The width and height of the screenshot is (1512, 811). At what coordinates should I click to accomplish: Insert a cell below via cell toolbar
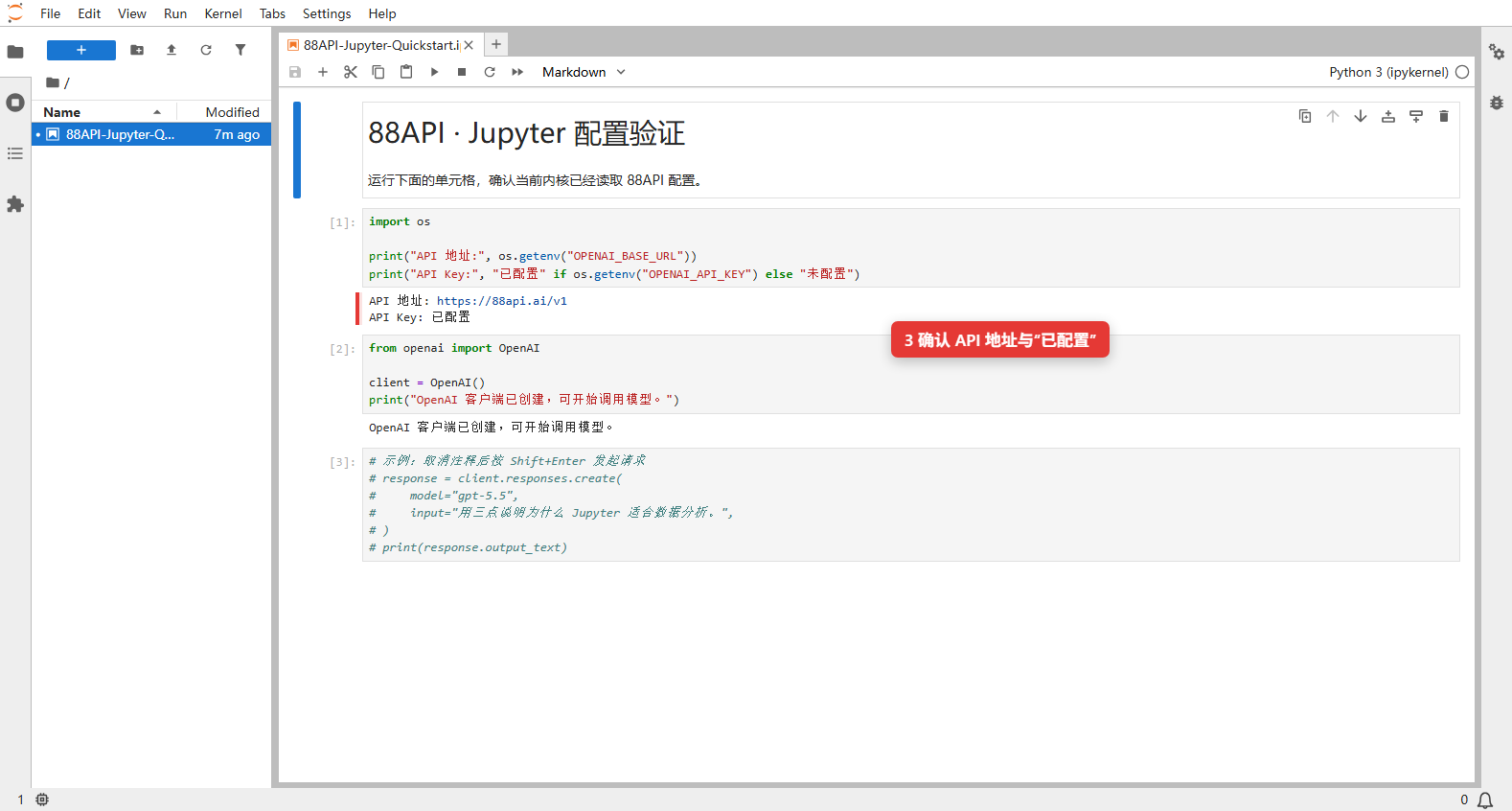(x=1416, y=116)
